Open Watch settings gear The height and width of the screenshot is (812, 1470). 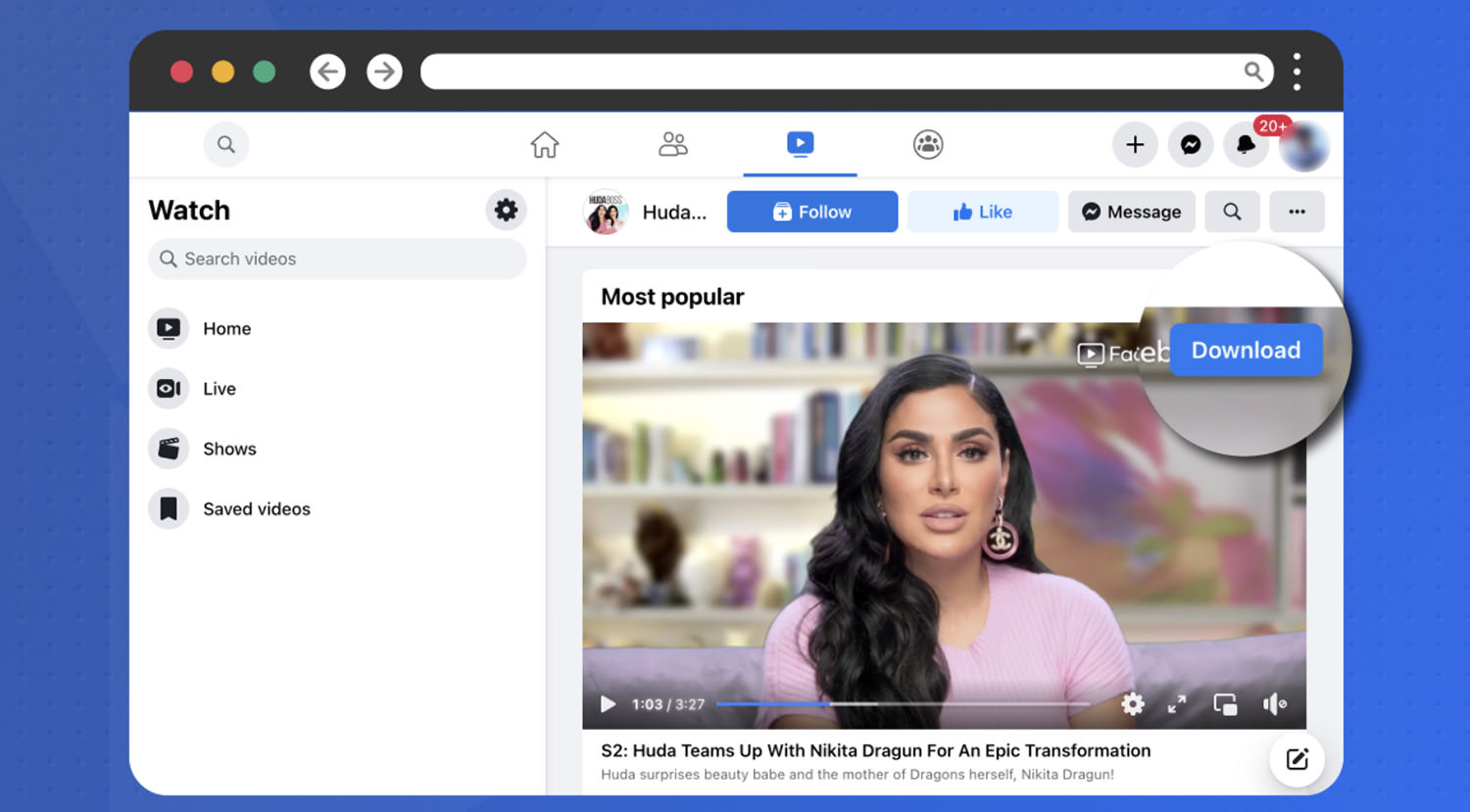click(x=506, y=210)
